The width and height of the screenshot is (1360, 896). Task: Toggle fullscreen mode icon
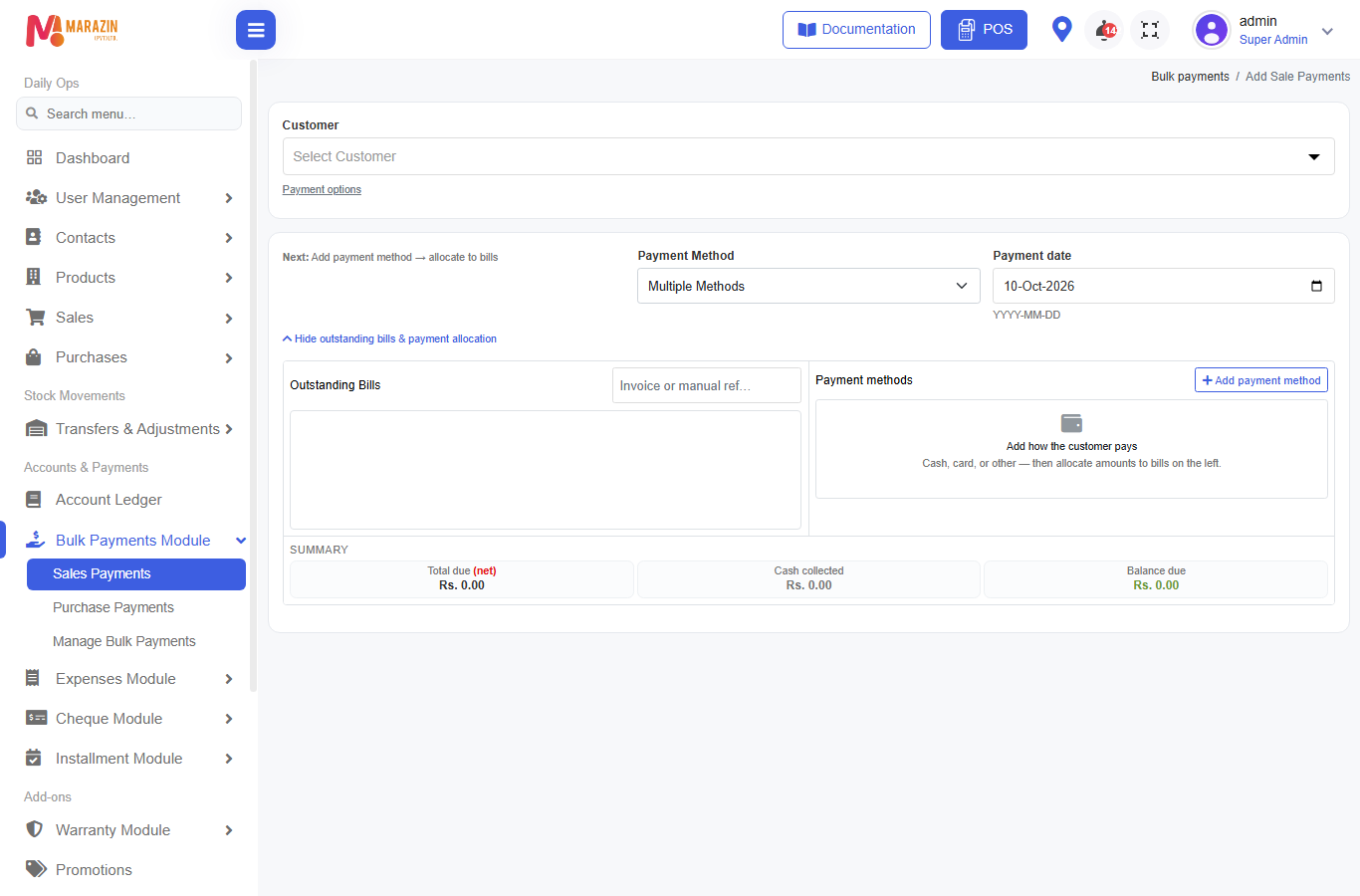[x=1150, y=30]
